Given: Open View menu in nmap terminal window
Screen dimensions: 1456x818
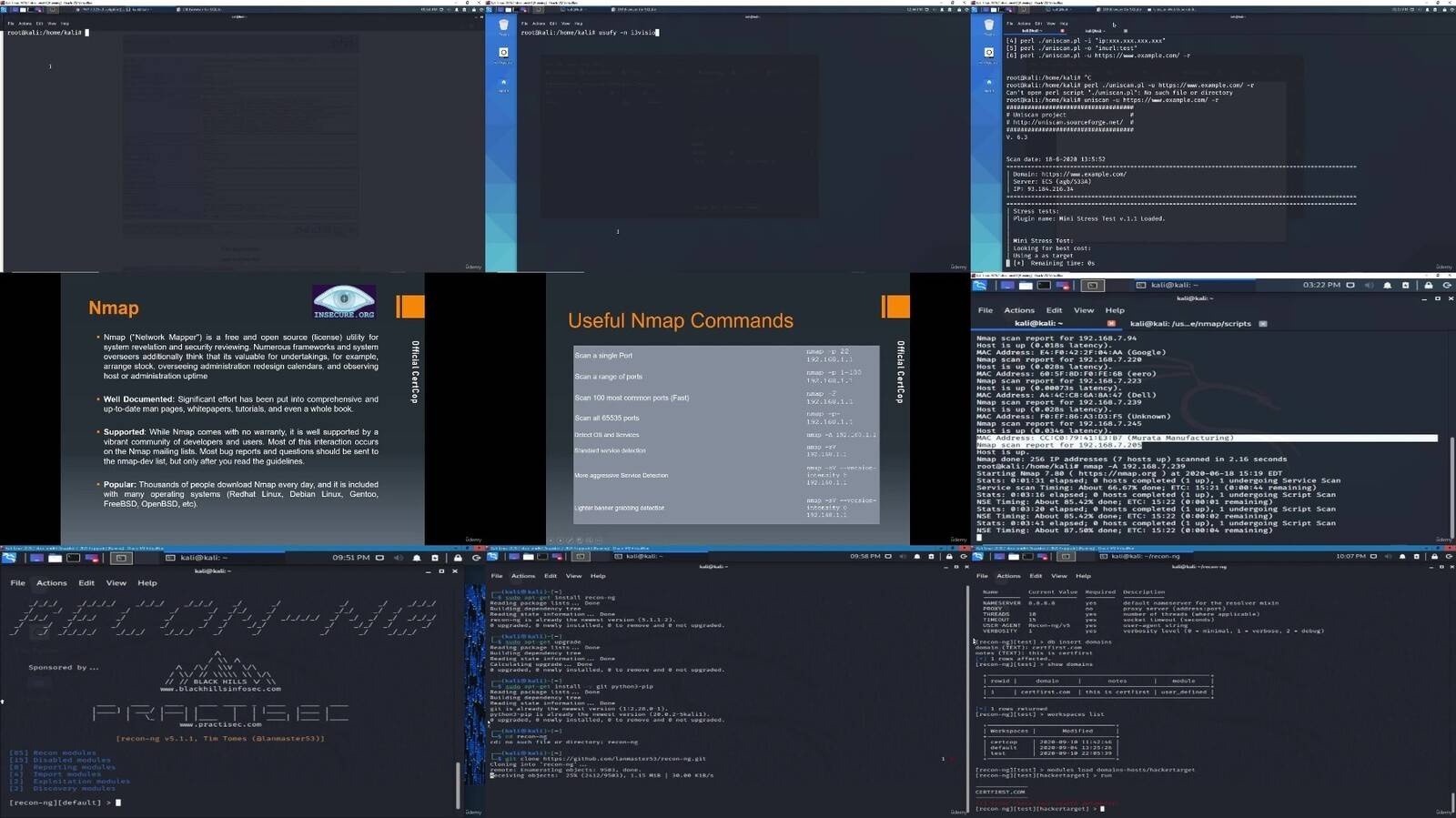Looking at the screenshot, I should [1084, 310].
